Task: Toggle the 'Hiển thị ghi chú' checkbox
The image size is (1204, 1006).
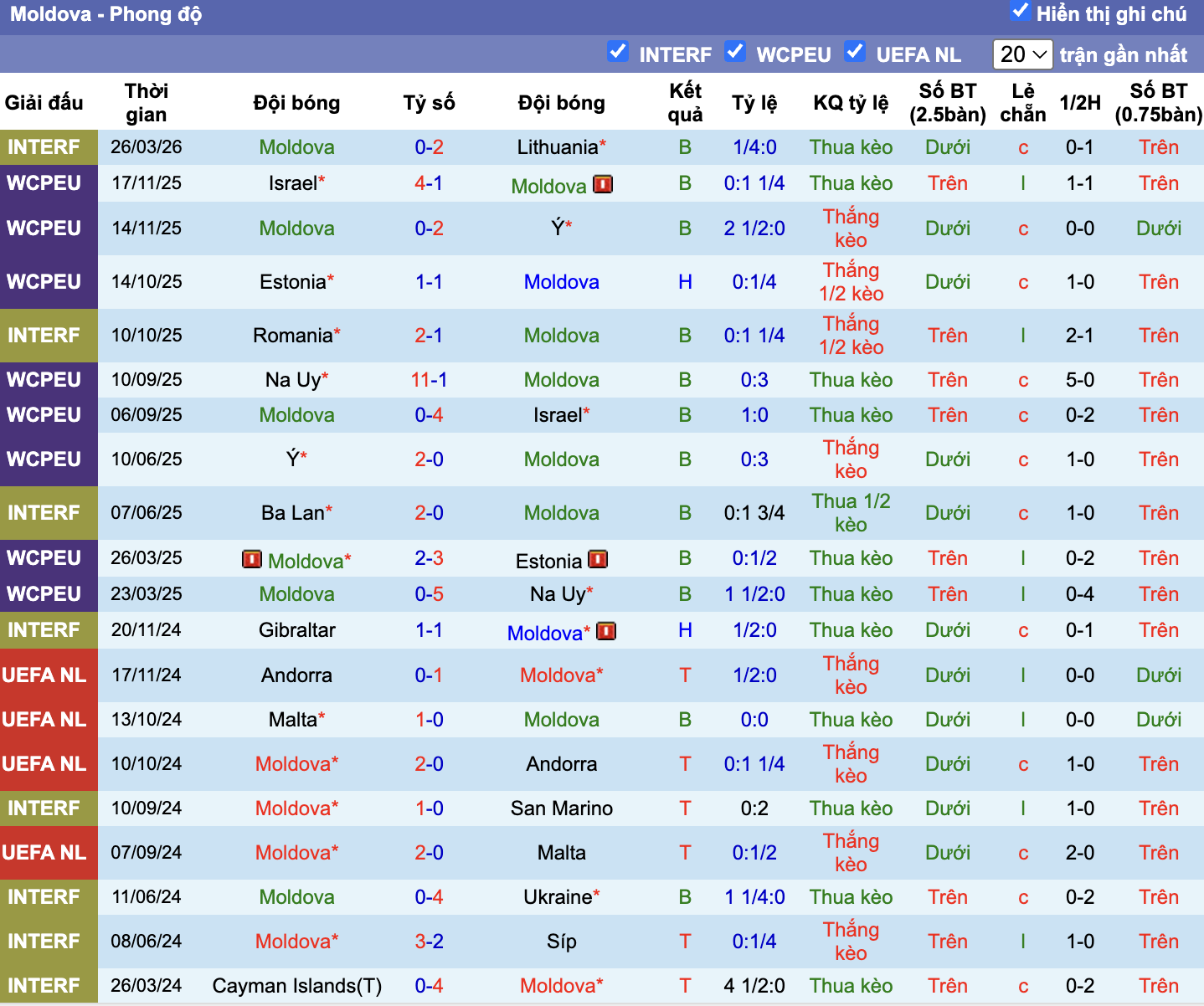Action: point(1019,12)
